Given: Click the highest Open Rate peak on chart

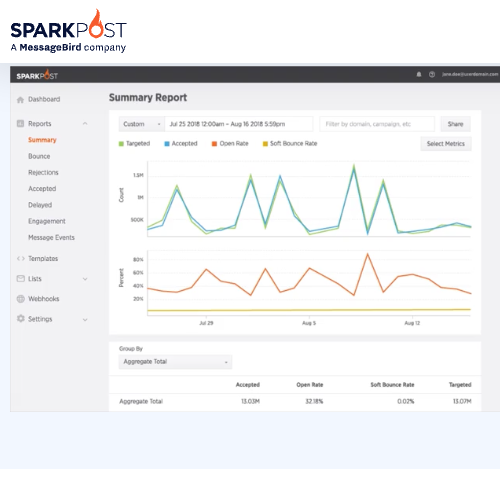Looking at the screenshot, I should 368,254.
